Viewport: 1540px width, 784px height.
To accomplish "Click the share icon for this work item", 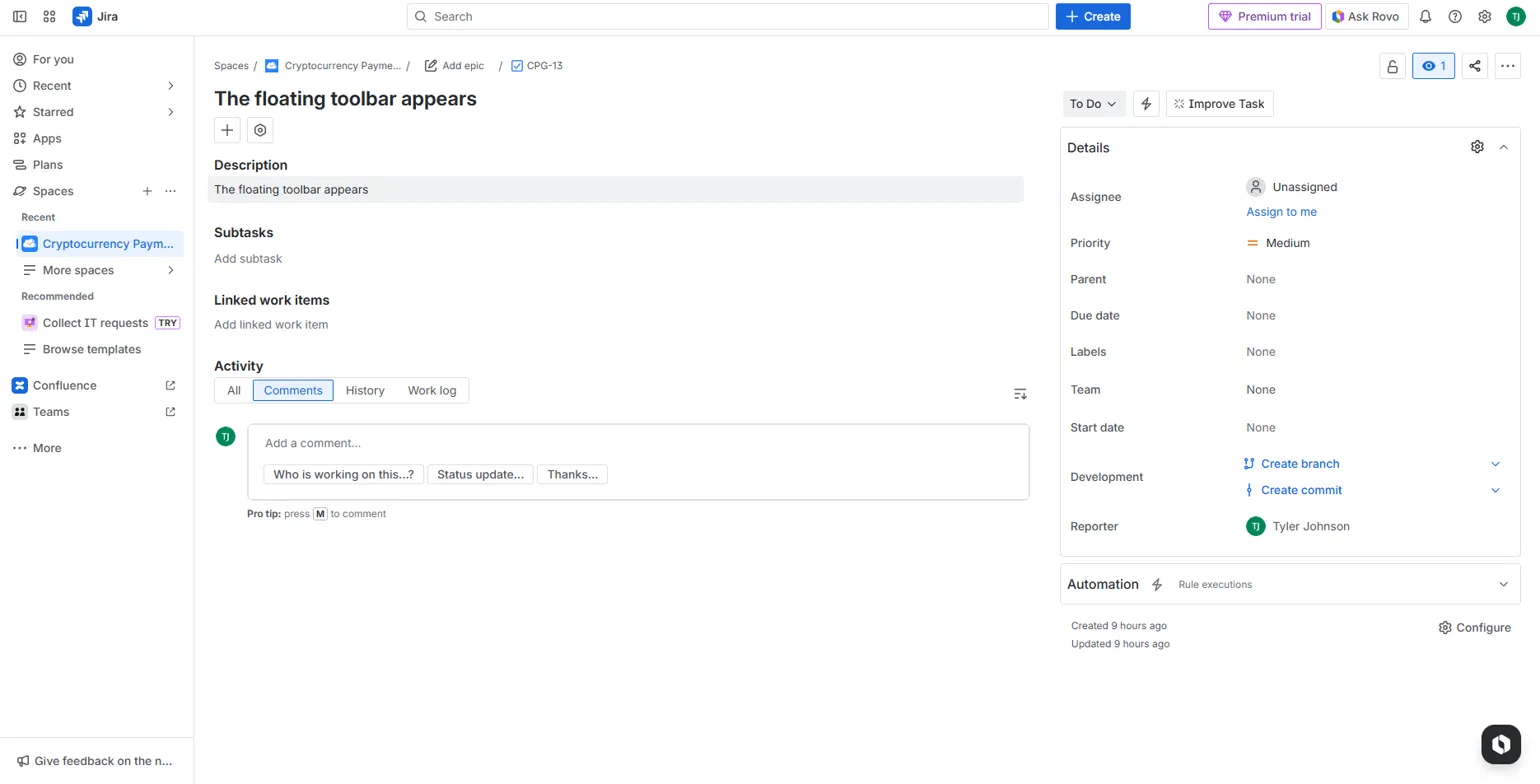I will [x=1474, y=66].
